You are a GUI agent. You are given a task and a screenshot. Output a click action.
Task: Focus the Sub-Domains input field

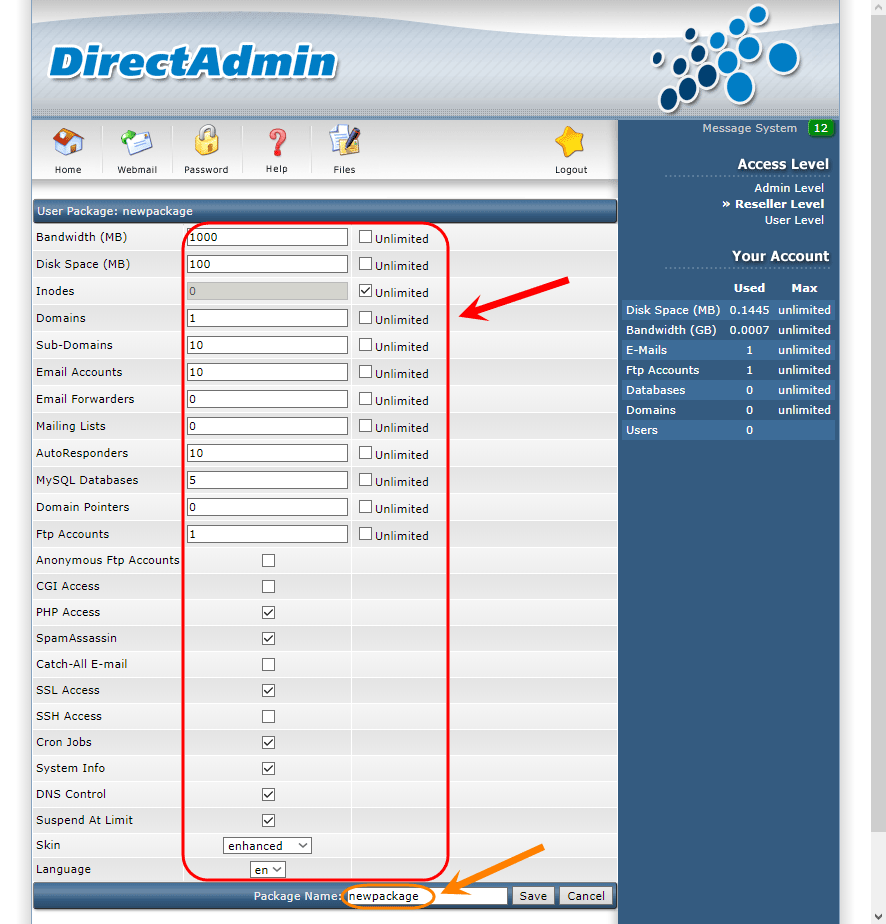267,345
